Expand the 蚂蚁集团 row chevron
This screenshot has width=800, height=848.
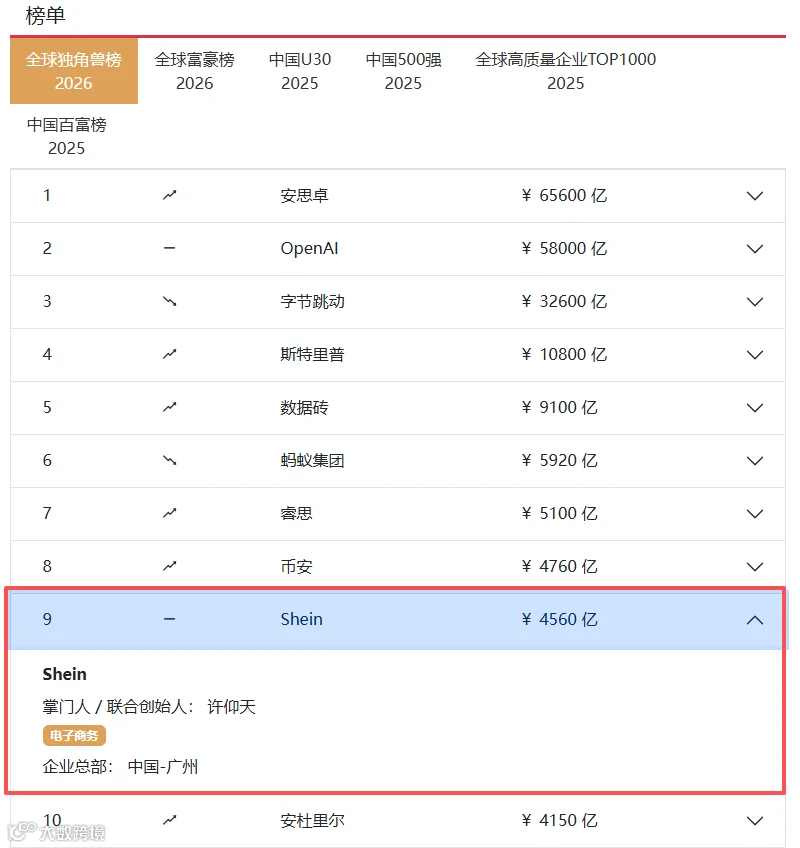click(755, 461)
